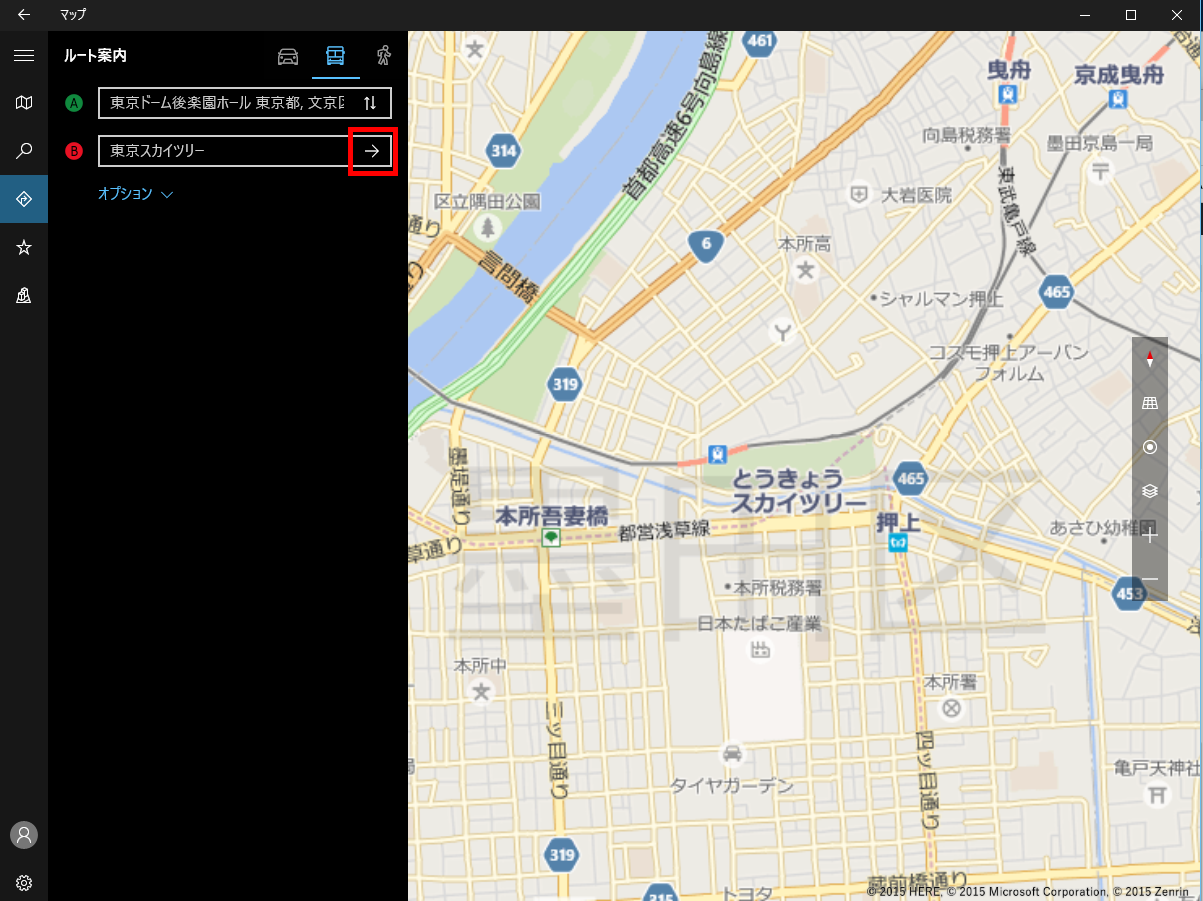Open the map layers view menu
Viewport: 1203px width, 901px height.
[1150, 491]
